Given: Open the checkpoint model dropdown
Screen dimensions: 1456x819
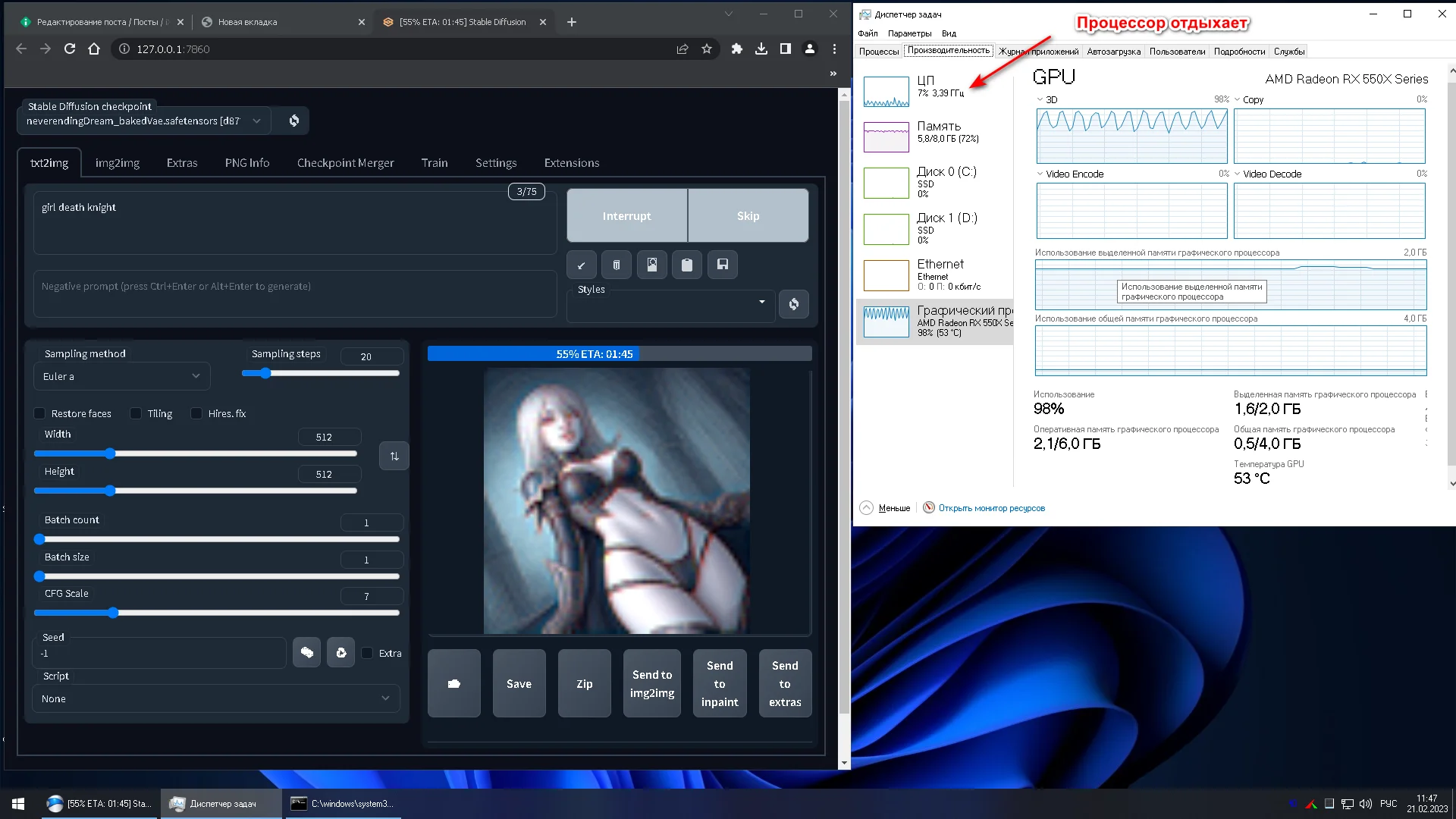Looking at the screenshot, I should [x=144, y=121].
